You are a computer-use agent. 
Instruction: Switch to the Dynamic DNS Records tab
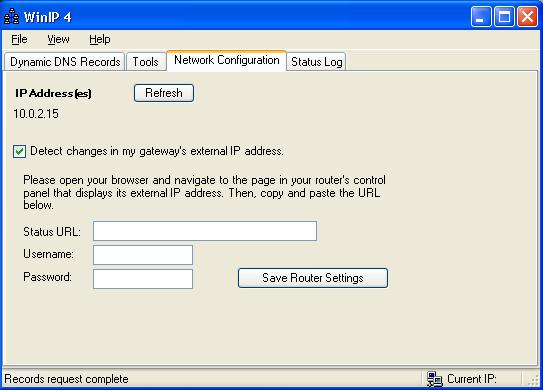[65, 62]
